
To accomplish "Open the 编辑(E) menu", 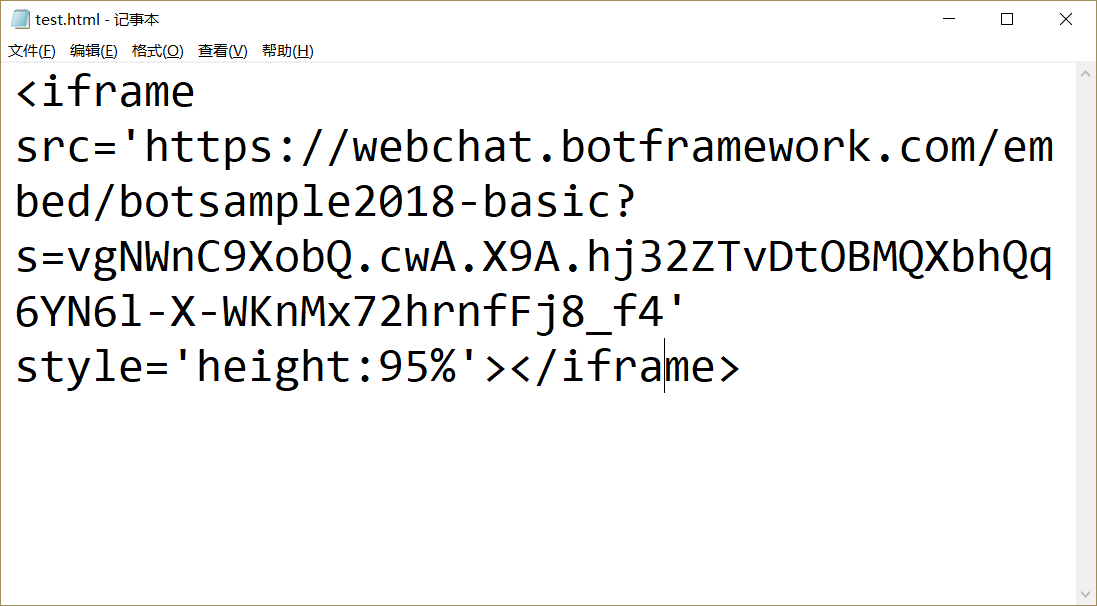I will [92, 50].
